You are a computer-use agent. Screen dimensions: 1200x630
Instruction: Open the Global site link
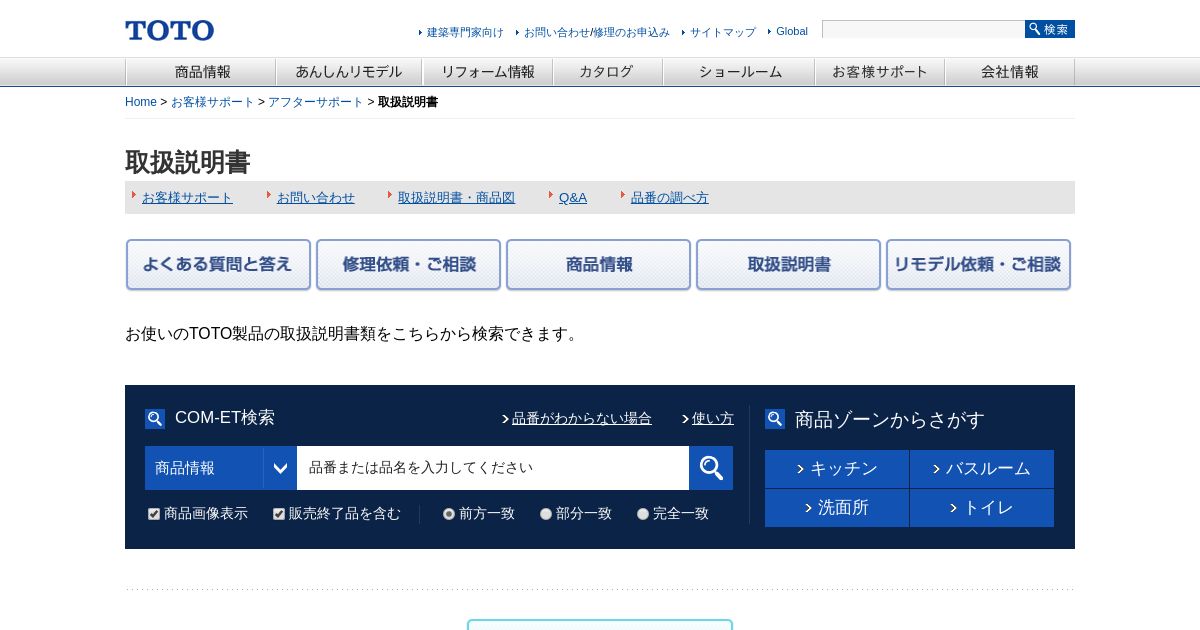coord(792,31)
